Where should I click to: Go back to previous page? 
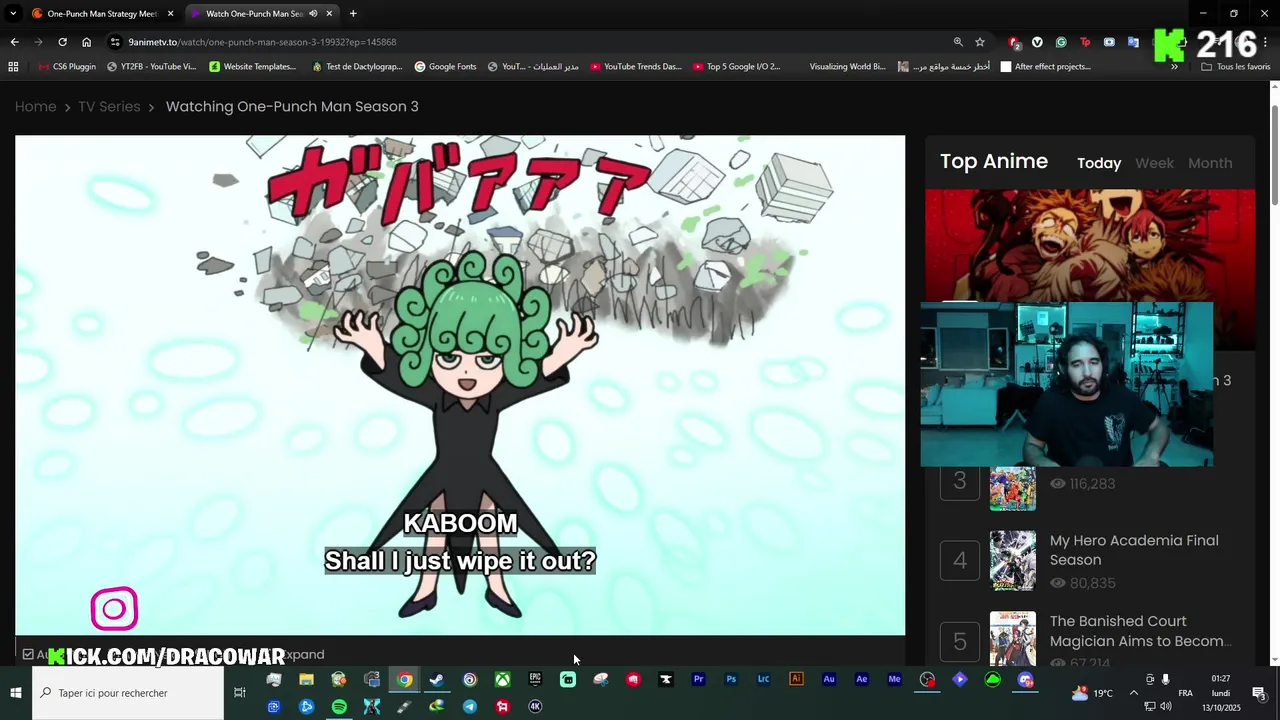pyautogui.click(x=14, y=42)
